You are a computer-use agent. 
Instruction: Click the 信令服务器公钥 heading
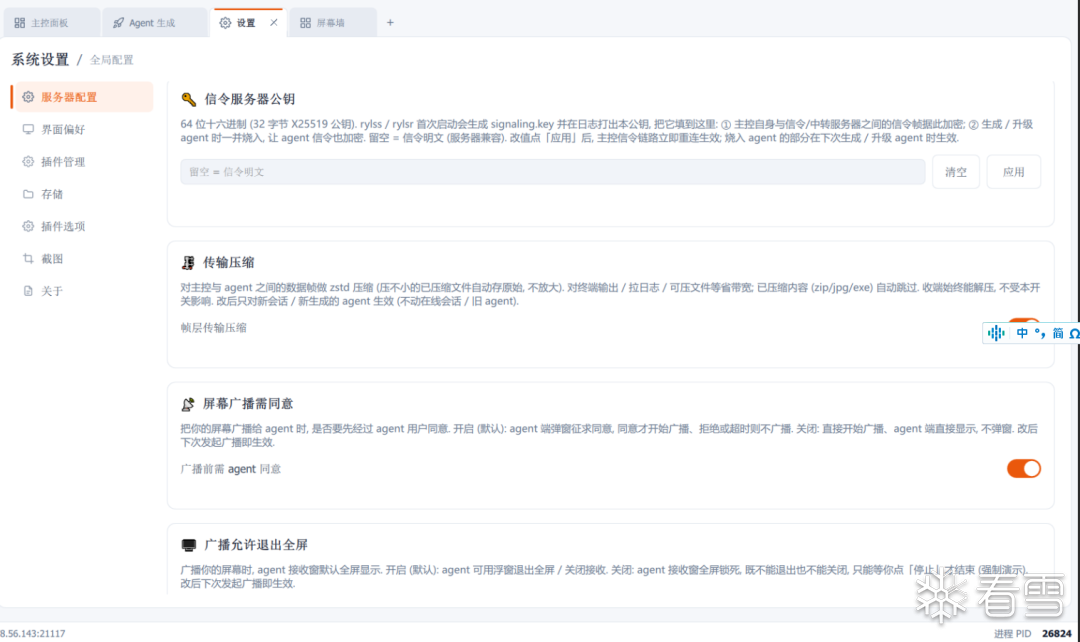pos(249,99)
